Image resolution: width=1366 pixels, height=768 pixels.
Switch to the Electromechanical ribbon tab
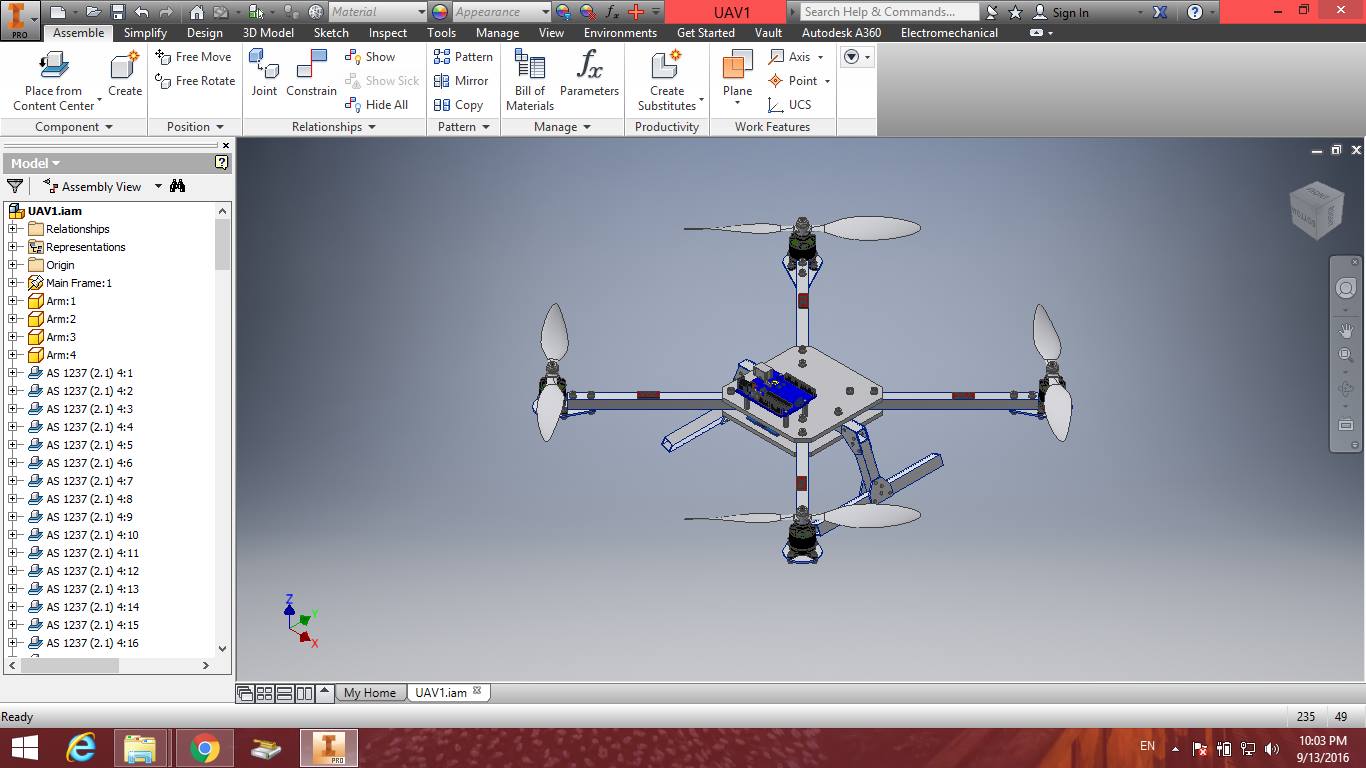[x=948, y=32]
